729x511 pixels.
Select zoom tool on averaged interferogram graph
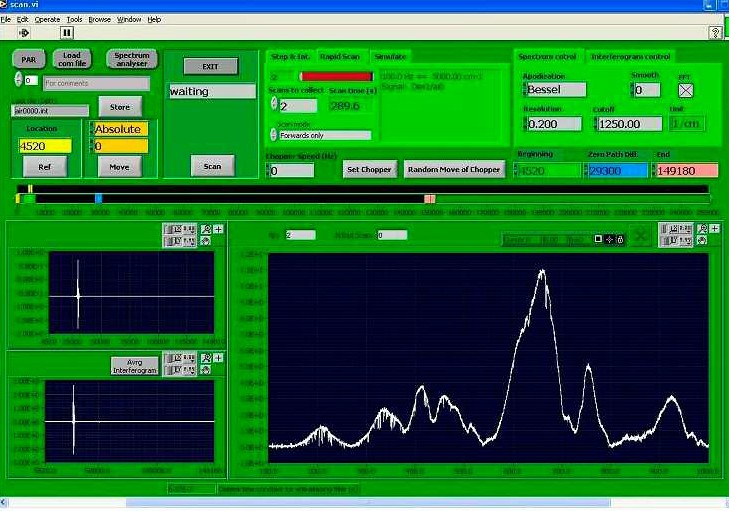(x=205, y=358)
